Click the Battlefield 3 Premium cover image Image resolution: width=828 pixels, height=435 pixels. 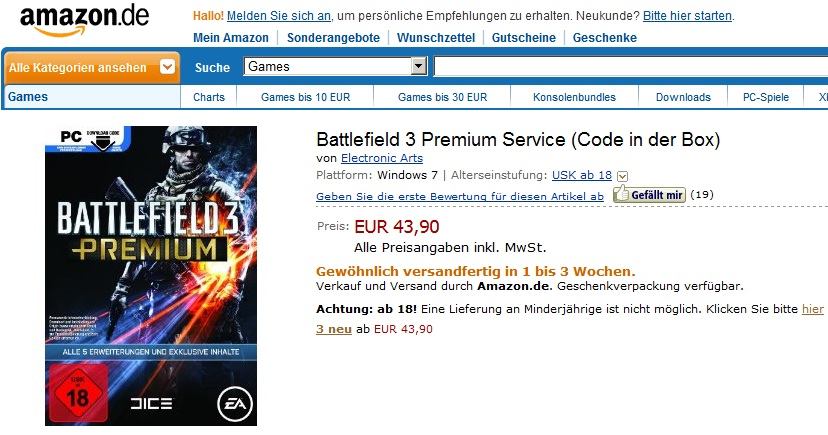point(151,276)
